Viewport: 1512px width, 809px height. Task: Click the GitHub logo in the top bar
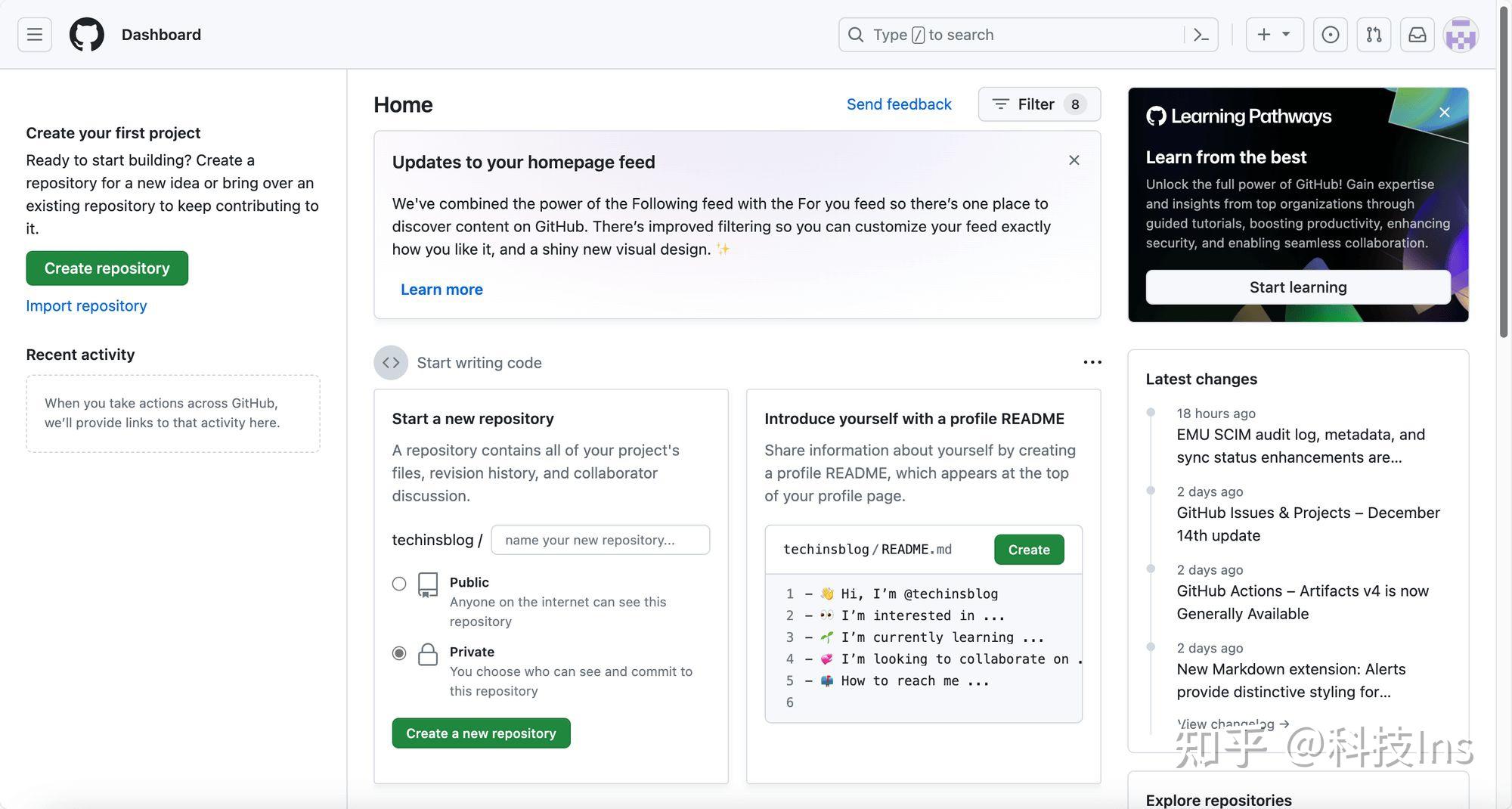(85, 34)
